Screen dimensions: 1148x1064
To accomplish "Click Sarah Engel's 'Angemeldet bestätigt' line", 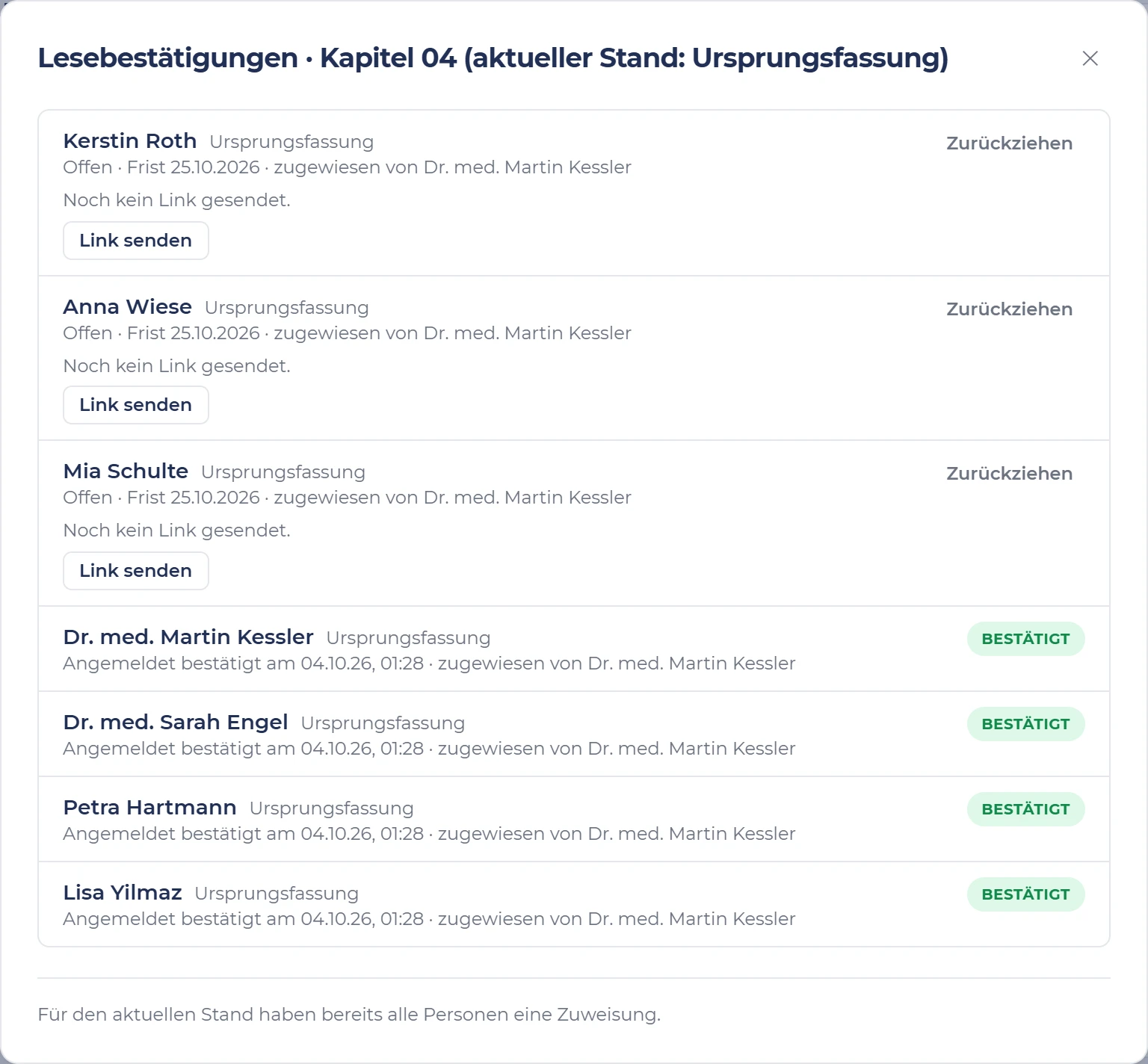I will coord(430,749).
